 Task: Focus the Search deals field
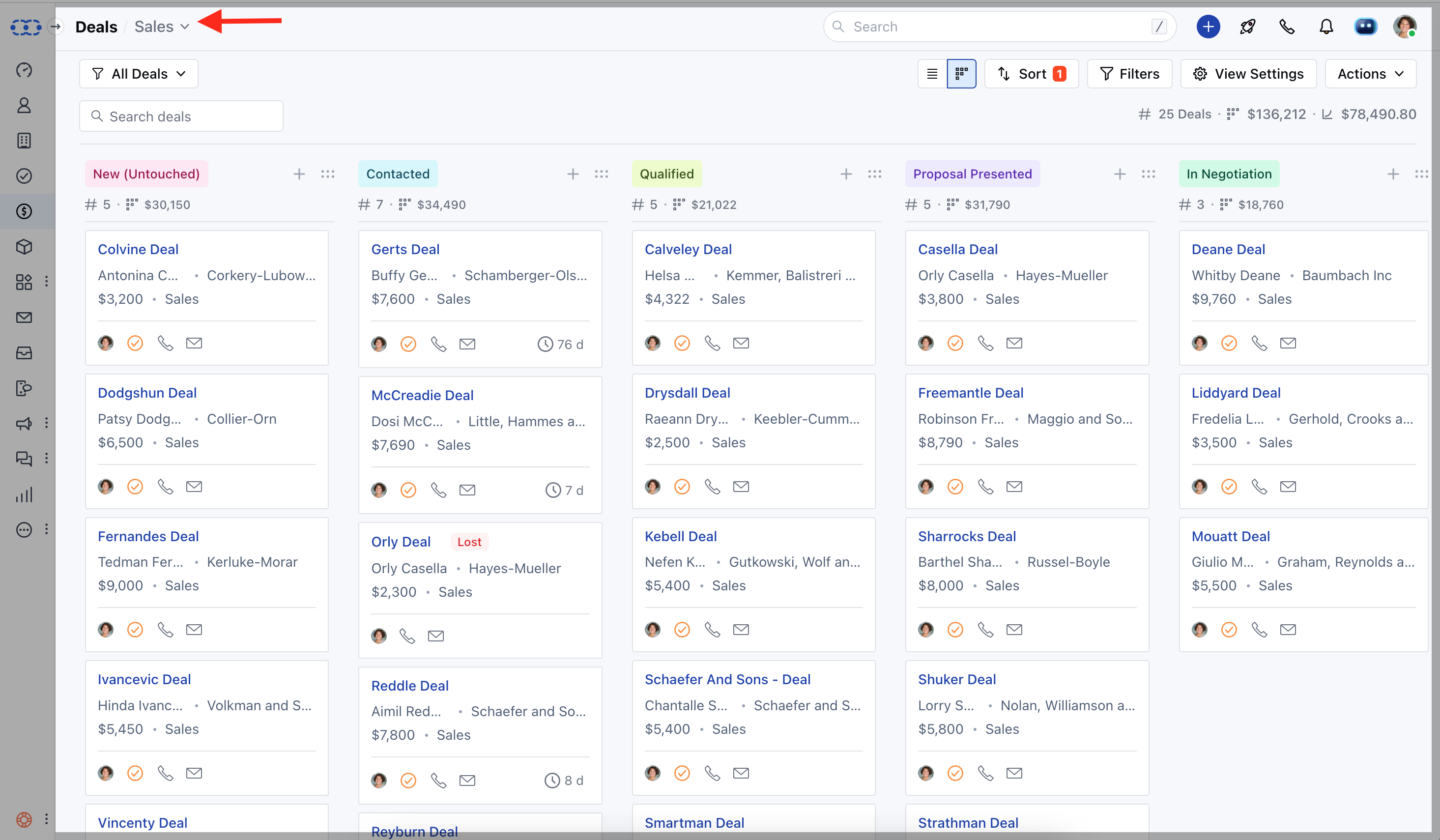pos(181,116)
